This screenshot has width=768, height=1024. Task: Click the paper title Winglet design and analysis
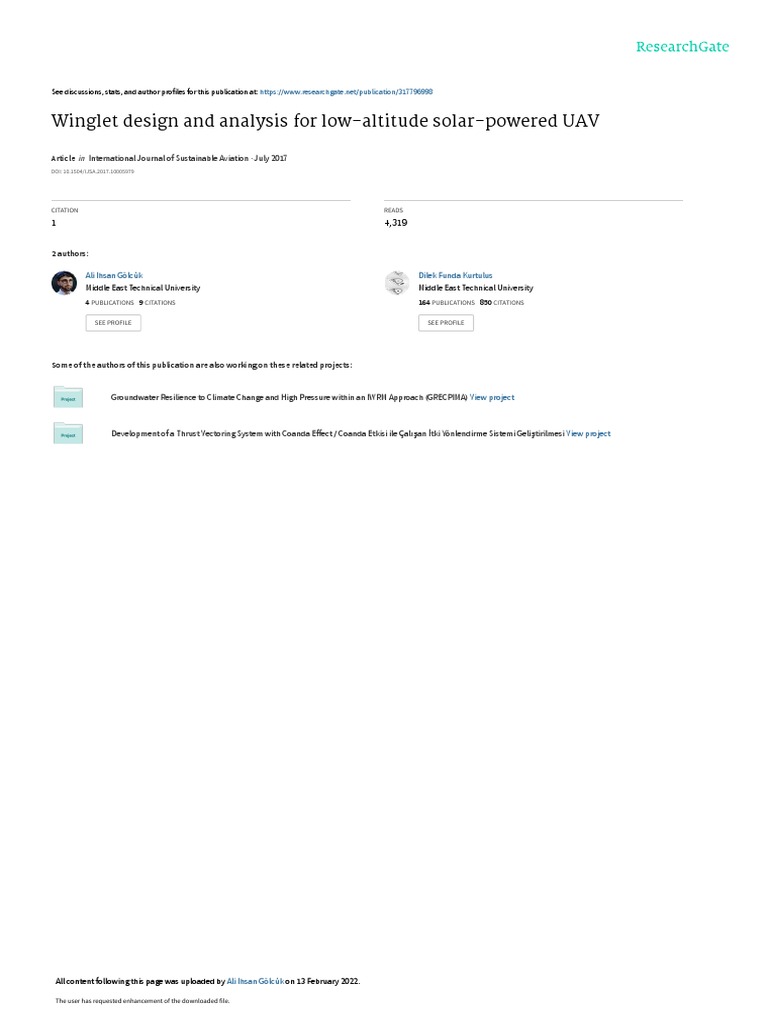point(325,121)
